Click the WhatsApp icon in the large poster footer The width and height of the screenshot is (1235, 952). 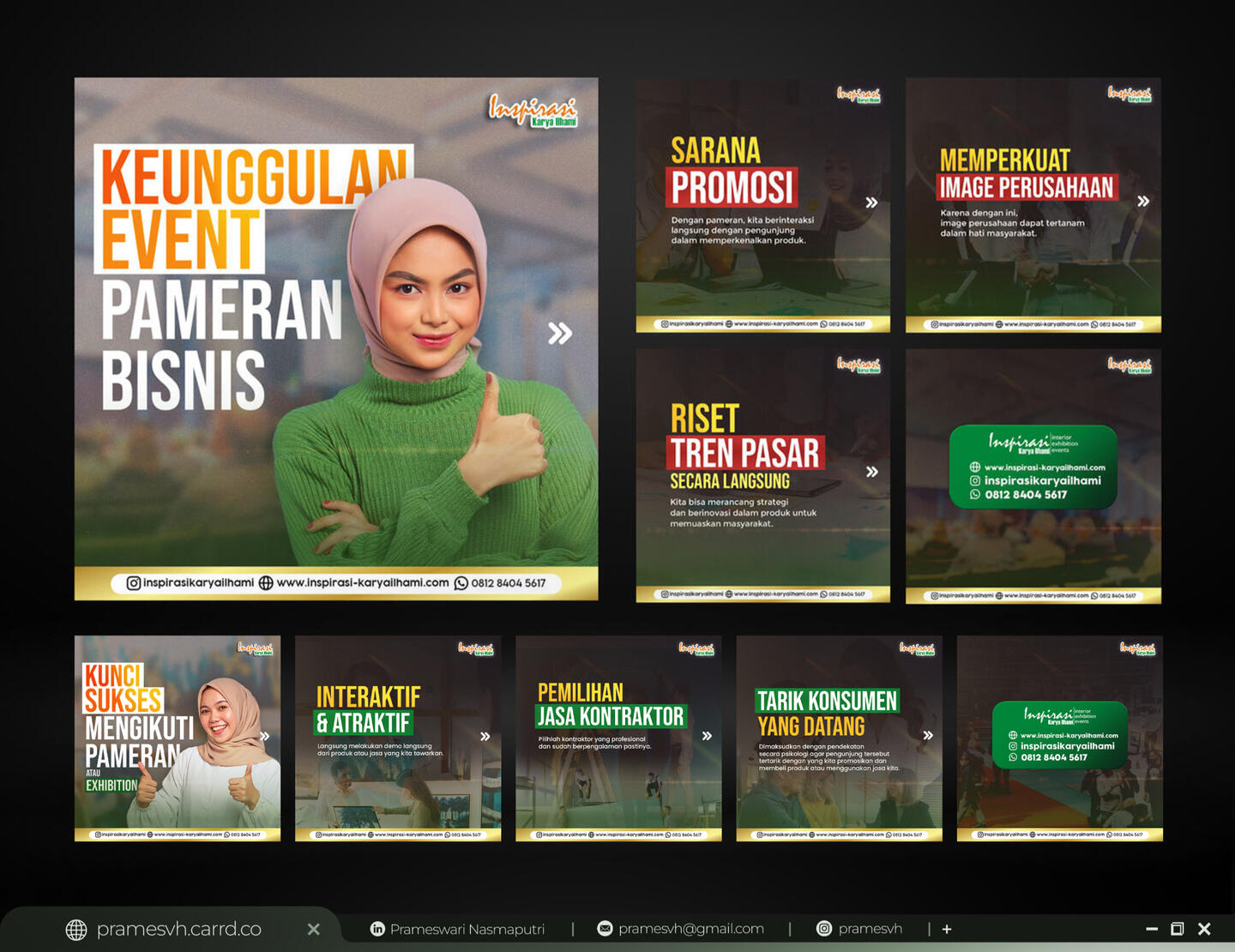[461, 583]
